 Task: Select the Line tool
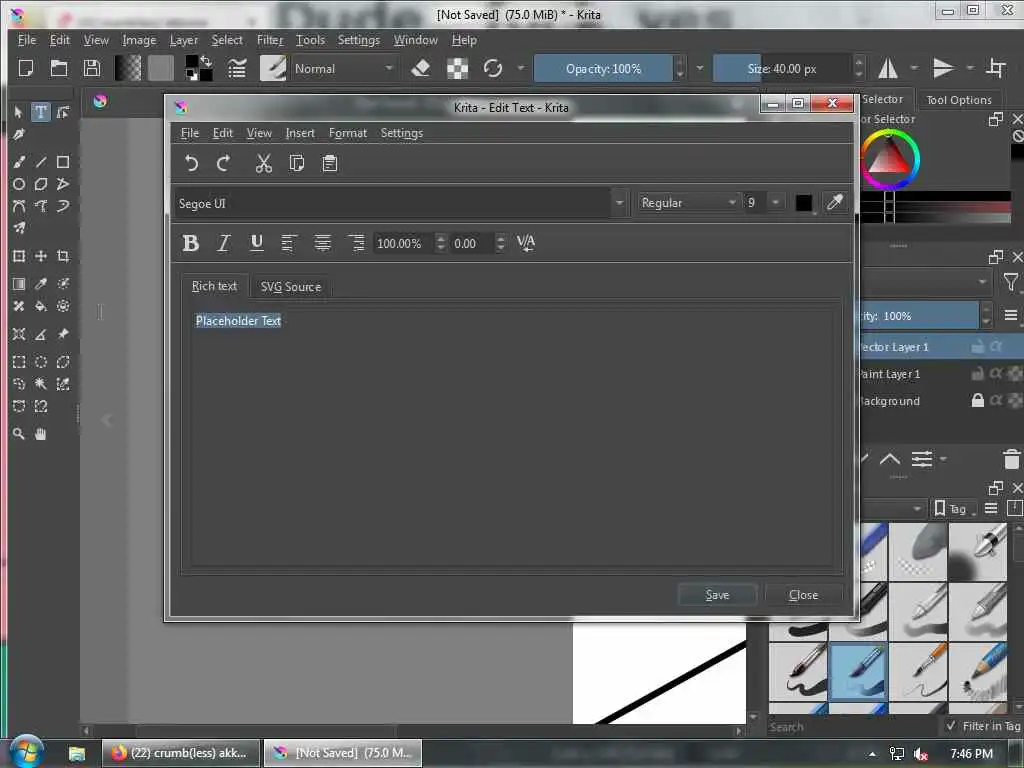40,162
